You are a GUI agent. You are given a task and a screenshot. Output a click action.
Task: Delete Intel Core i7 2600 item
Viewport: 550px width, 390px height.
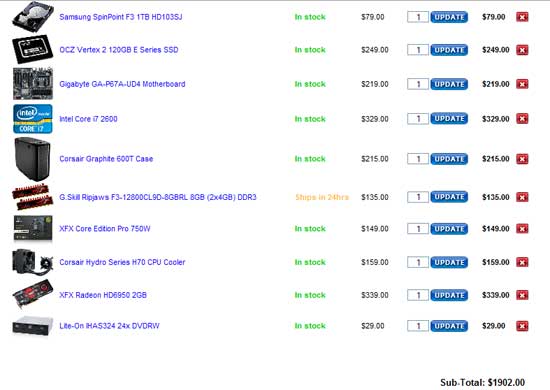(x=522, y=119)
